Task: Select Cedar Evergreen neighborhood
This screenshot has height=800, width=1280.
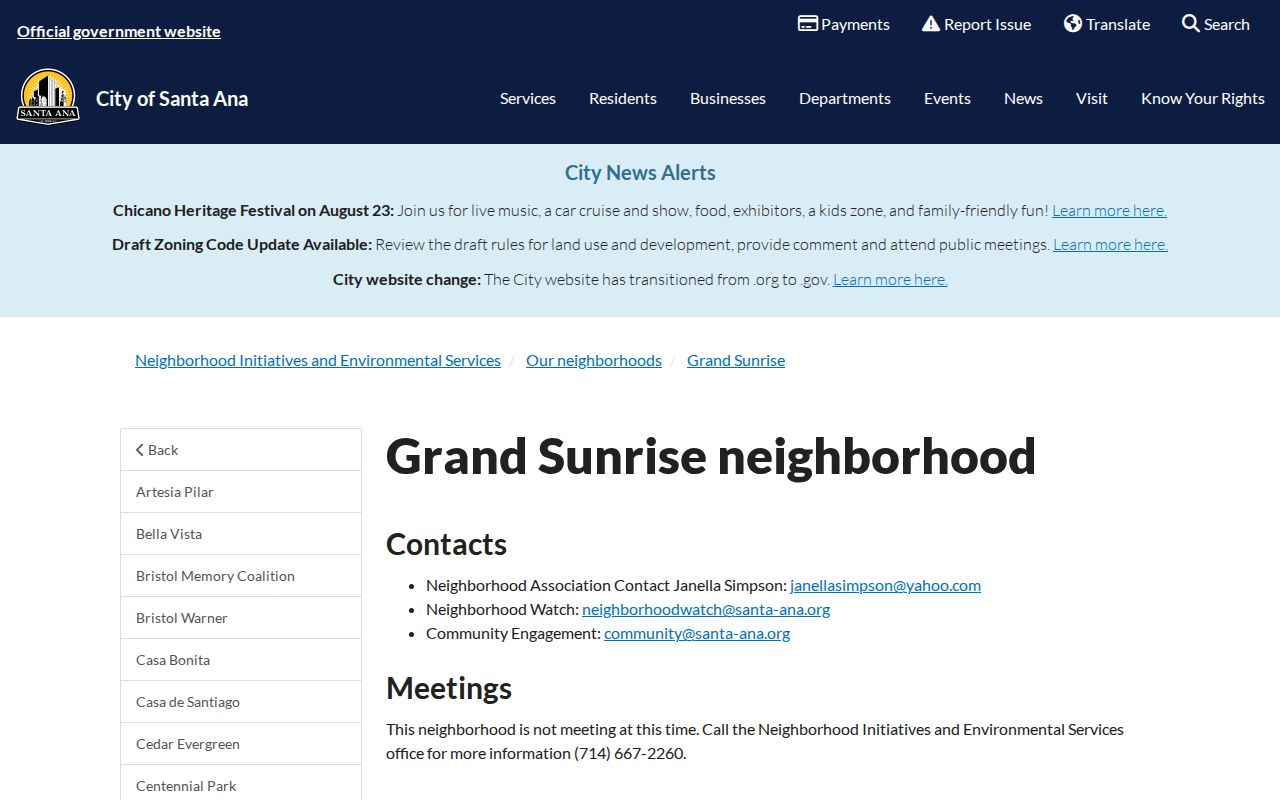Action: pyautogui.click(x=241, y=744)
